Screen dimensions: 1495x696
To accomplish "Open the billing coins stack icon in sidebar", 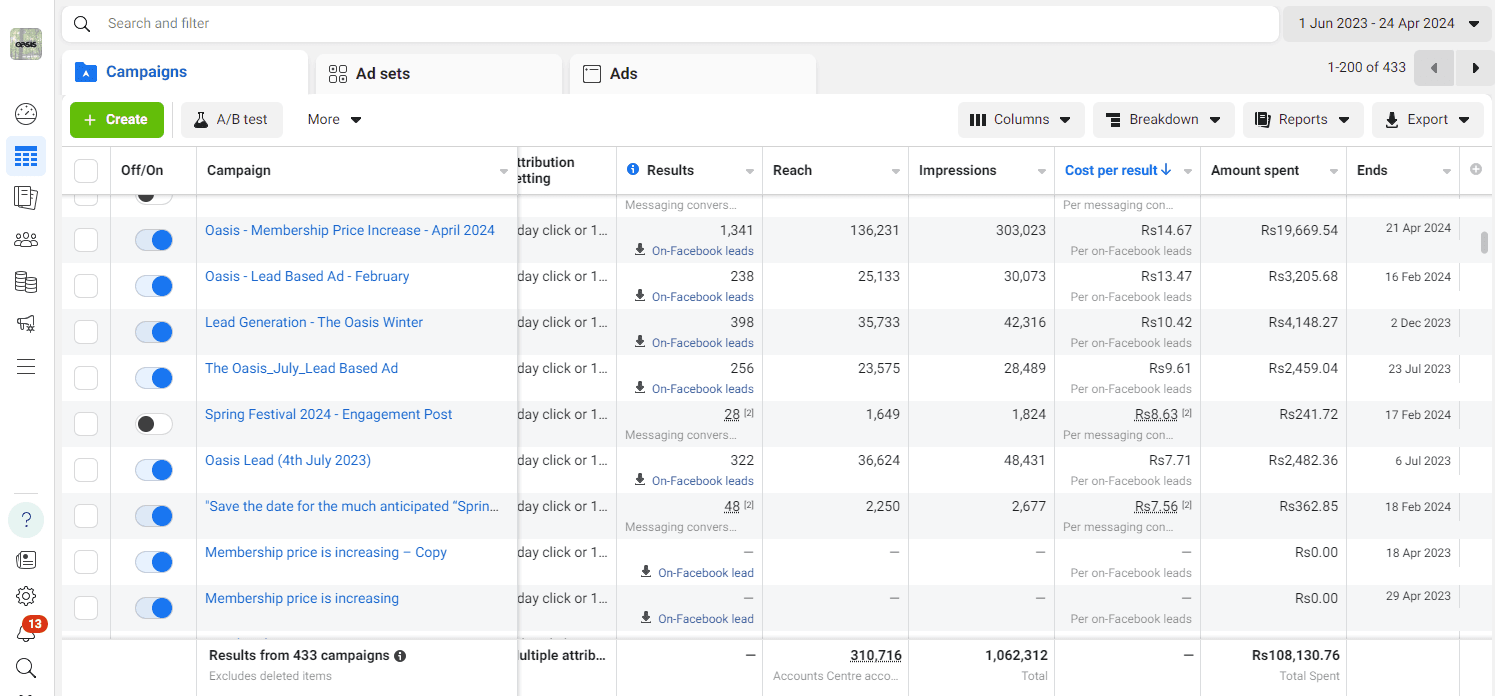I will coord(26,282).
